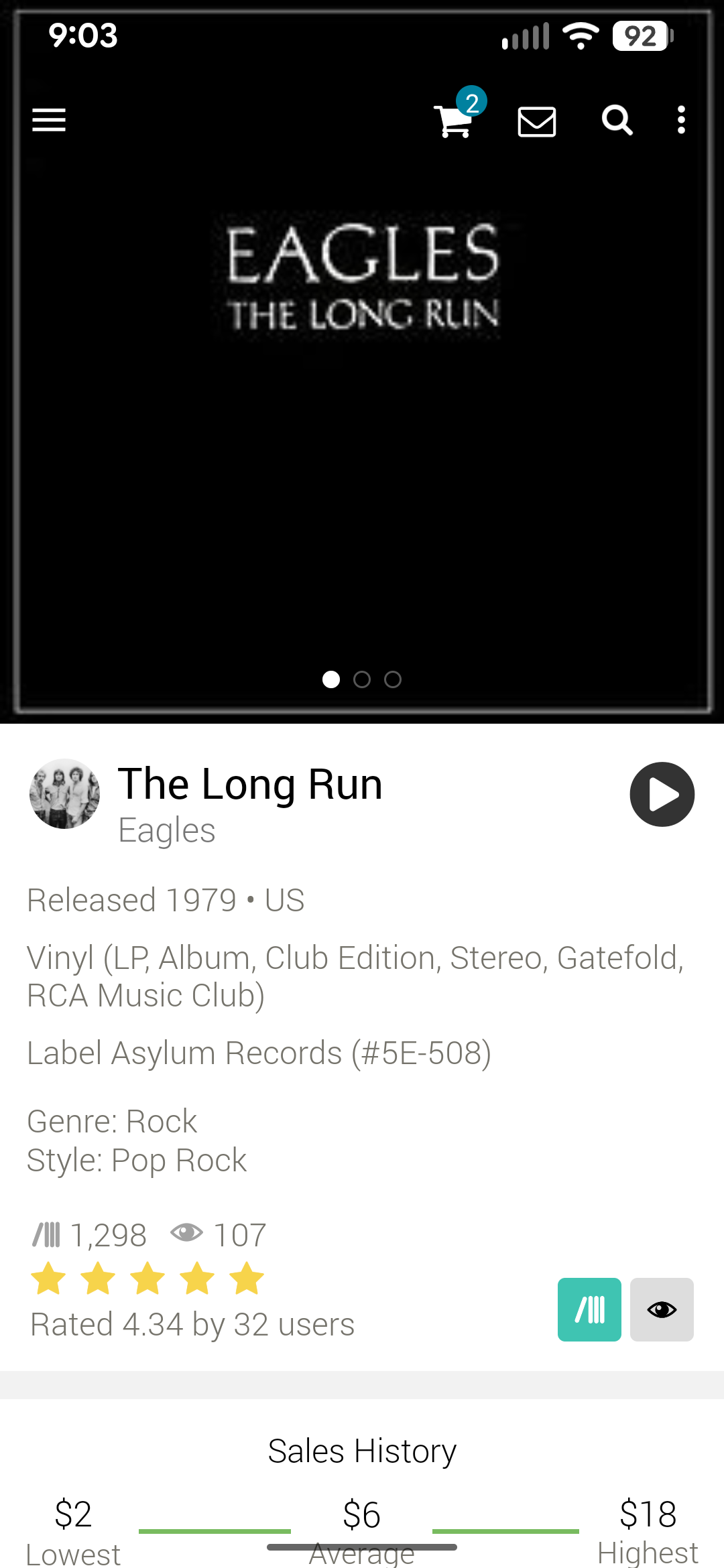The height and width of the screenshot is (1568, 724).
Task: Select the first album image dot
Action: tap(331, 679)
